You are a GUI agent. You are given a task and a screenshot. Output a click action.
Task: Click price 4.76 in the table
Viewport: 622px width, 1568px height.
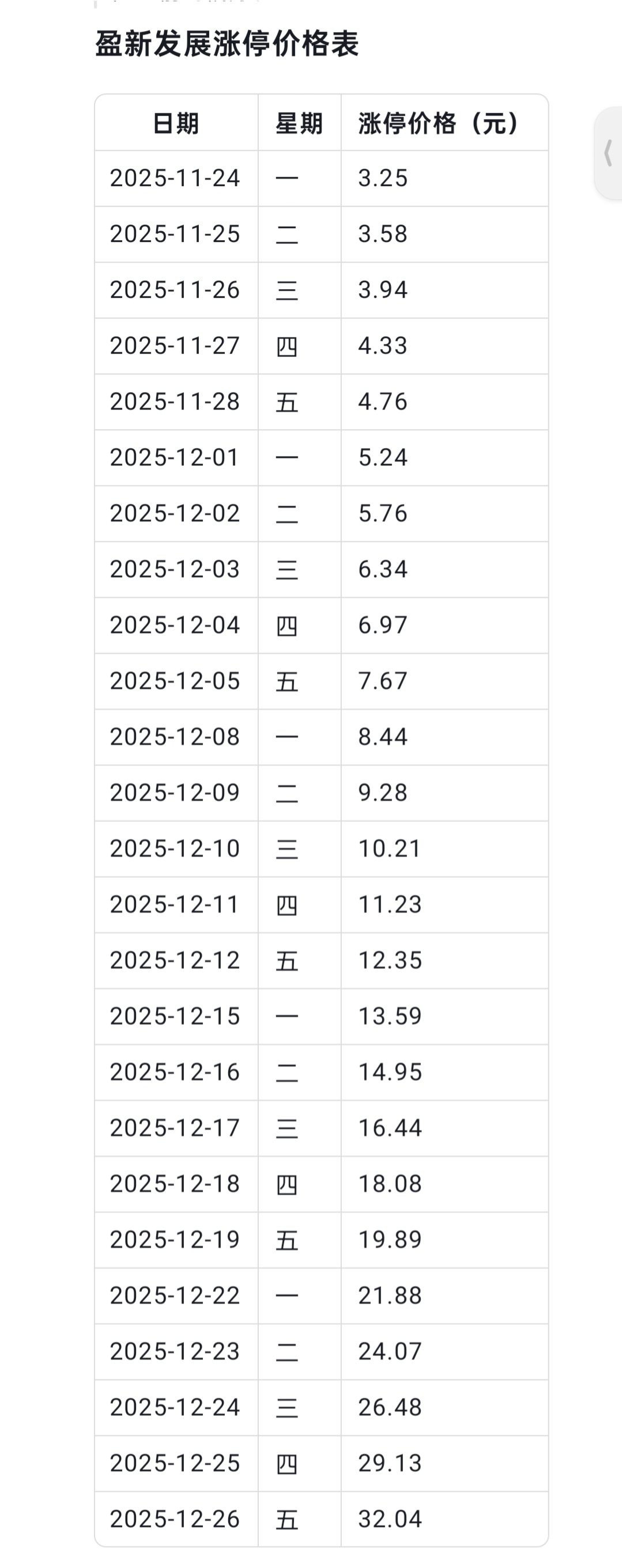pos(383,402)
